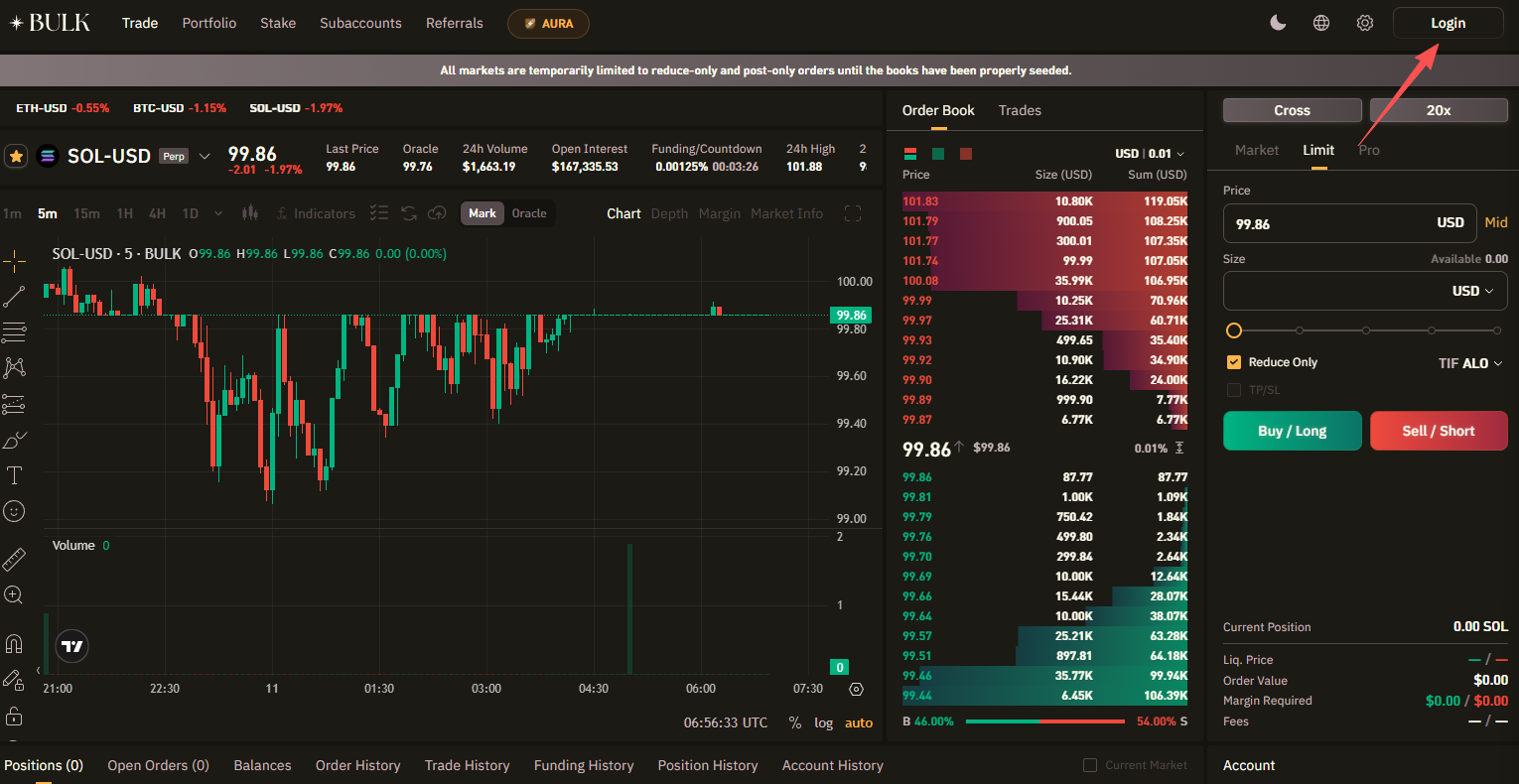The image size is (1519, 784).
Task: Switch to the Trades tab
Action: 1020,110
